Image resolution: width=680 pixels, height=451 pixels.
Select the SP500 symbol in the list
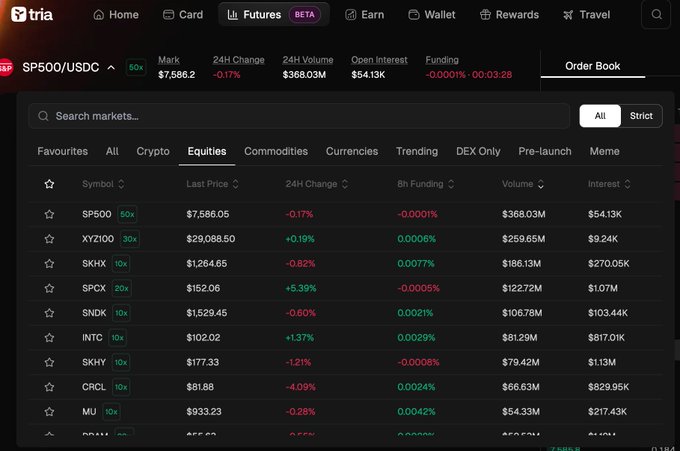pos(97,214)
